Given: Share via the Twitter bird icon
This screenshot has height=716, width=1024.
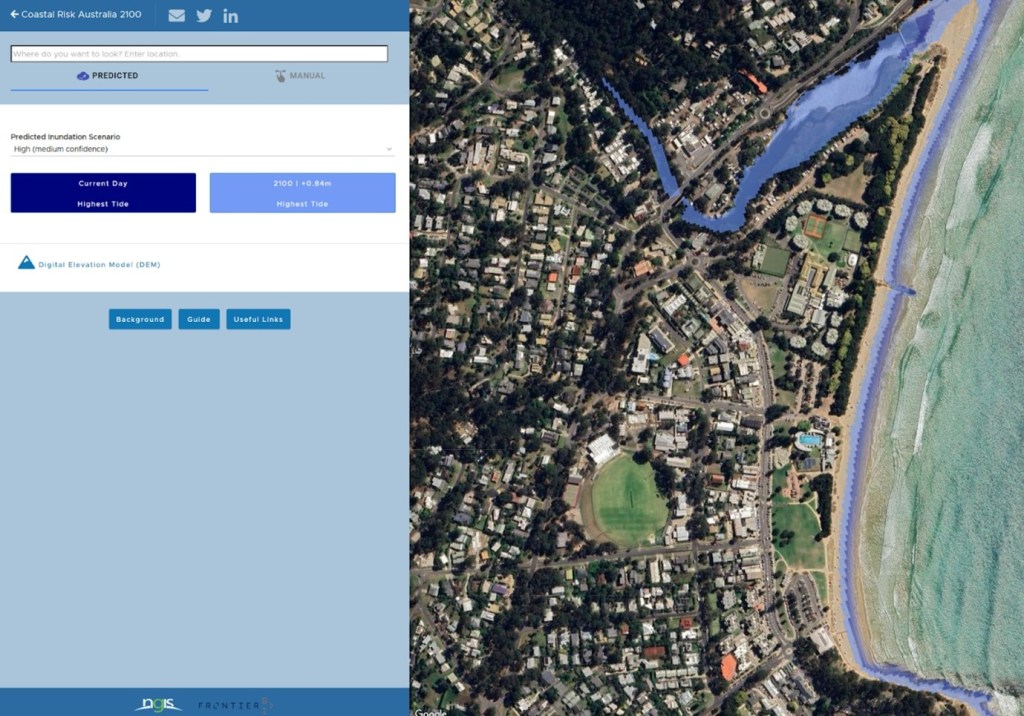Looking at the screenshot, I should (x=204, y=15).
